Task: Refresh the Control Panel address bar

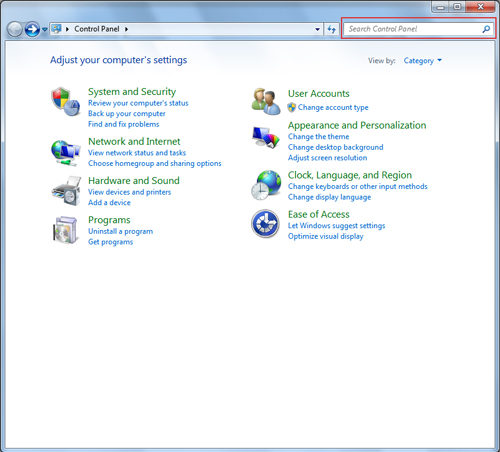Action: (331, 29)
